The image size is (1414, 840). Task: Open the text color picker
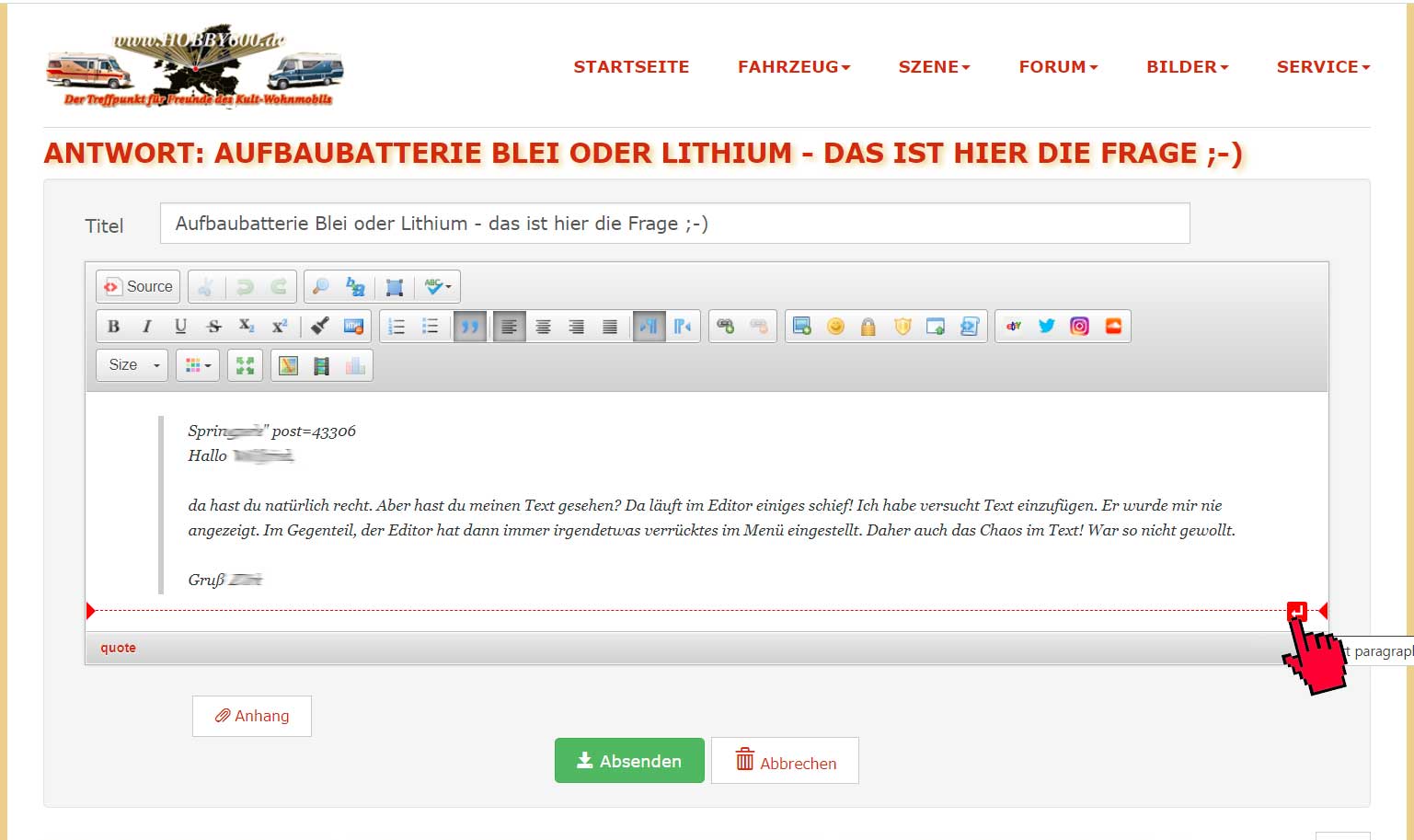(198, 366)
